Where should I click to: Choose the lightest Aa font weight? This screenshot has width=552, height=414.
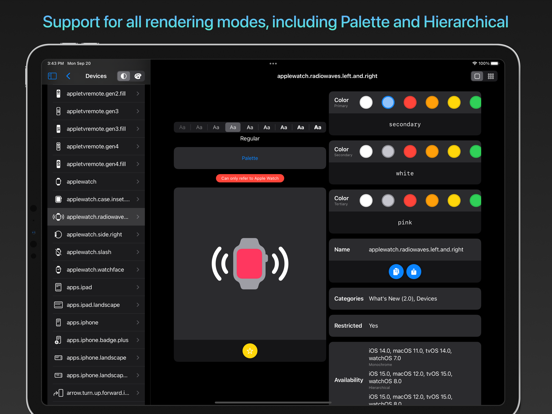pos(182,127)
